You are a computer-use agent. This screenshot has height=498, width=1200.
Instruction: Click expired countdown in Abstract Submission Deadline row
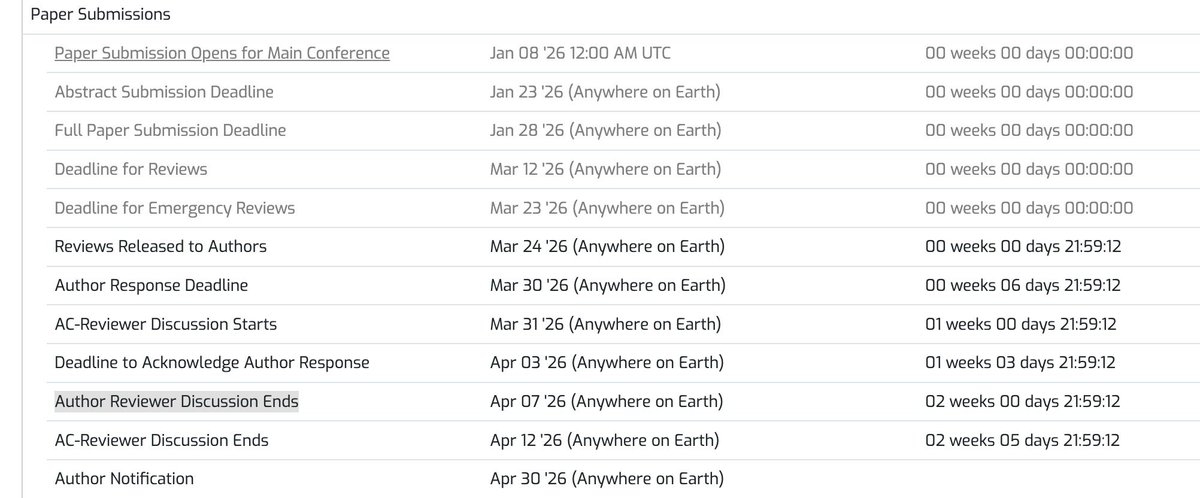point(1029,92)
